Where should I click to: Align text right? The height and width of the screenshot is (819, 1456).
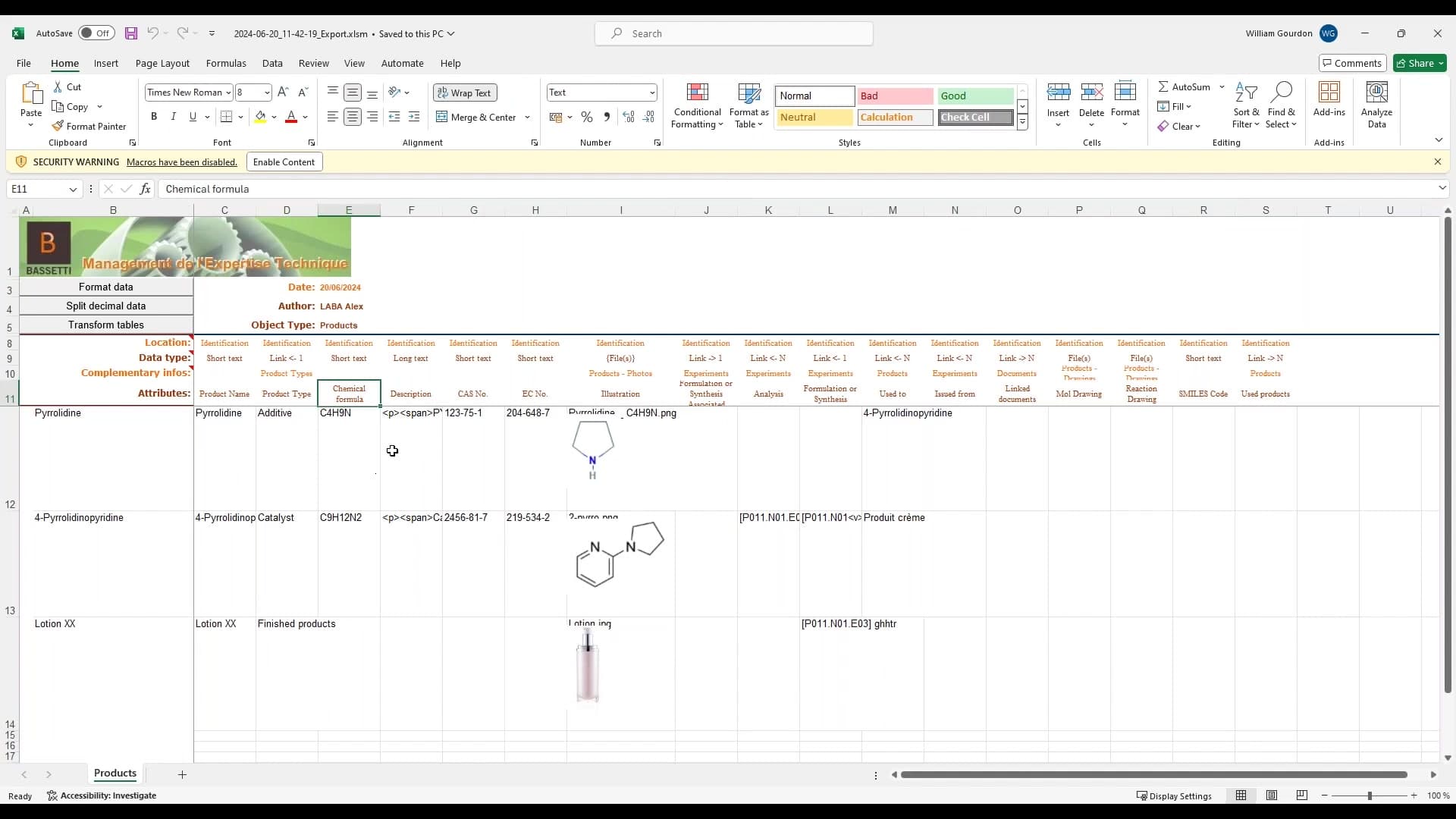point(372,117)
